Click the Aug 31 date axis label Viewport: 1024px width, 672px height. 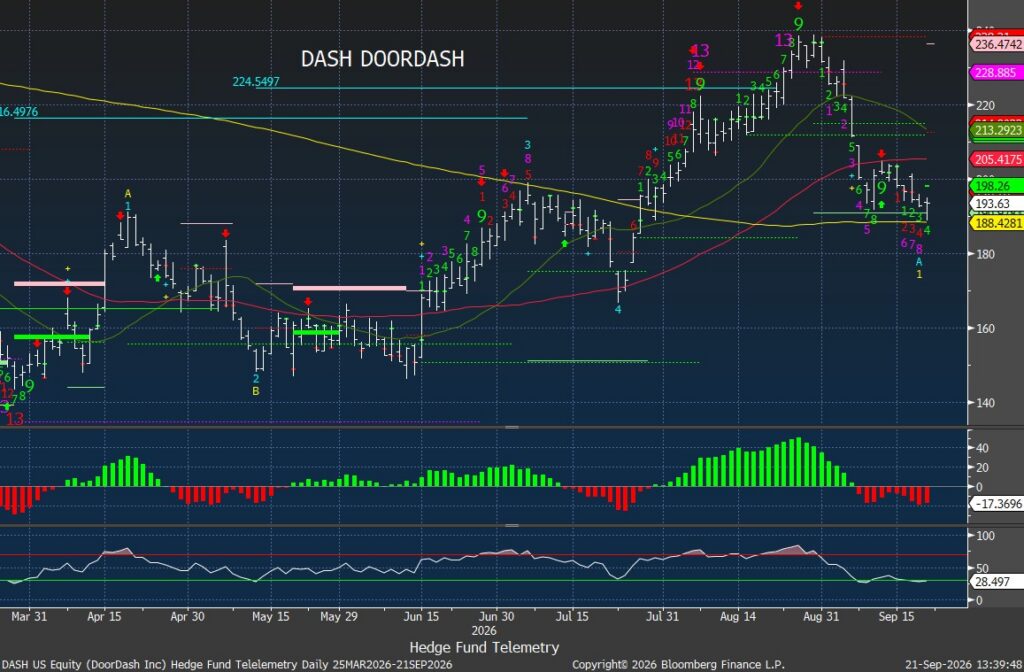[821, 616]
